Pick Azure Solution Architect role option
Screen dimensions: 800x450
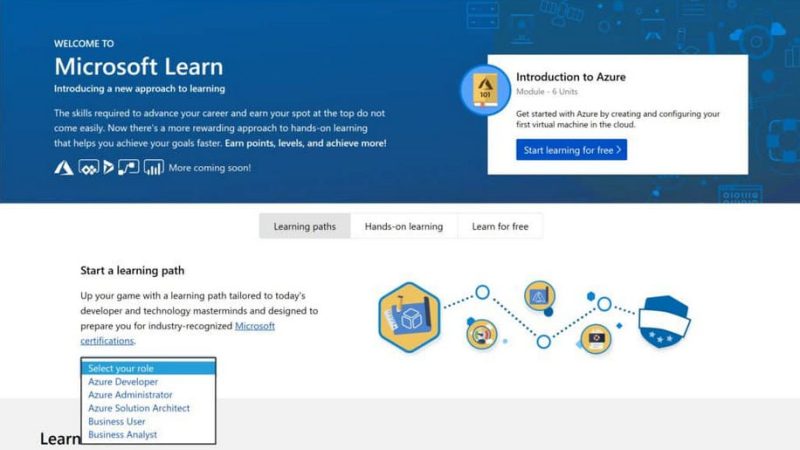138,408
